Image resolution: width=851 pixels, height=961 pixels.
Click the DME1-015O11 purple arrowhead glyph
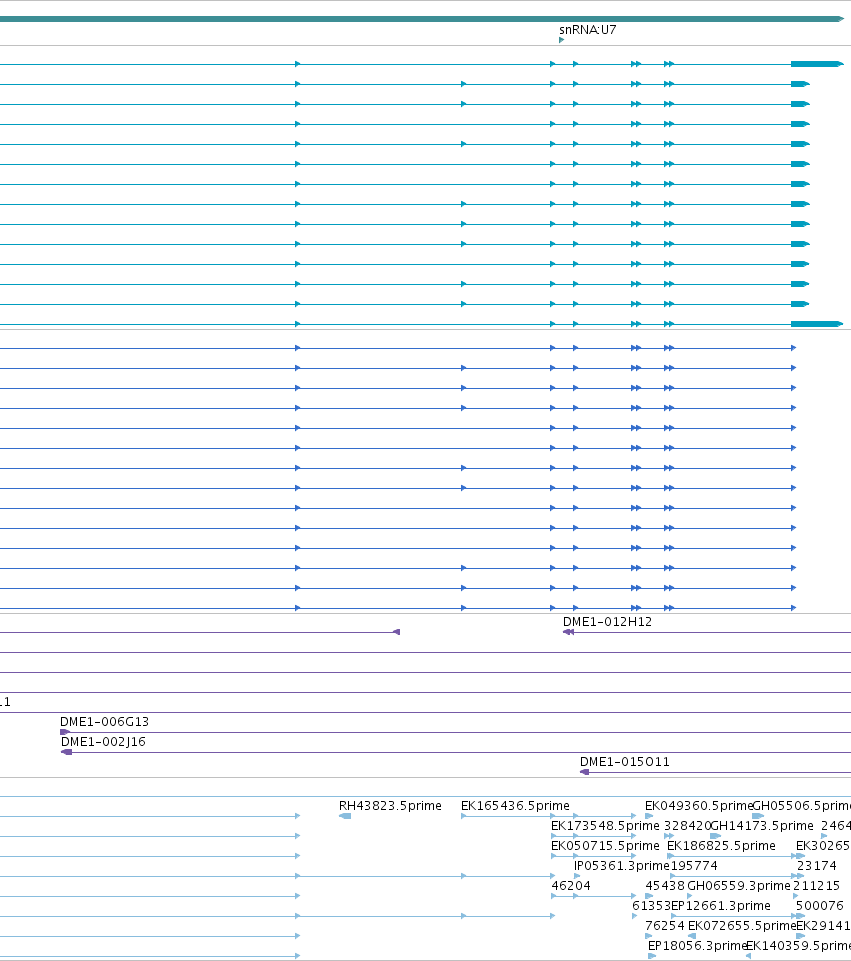click(x=584, y=772)
